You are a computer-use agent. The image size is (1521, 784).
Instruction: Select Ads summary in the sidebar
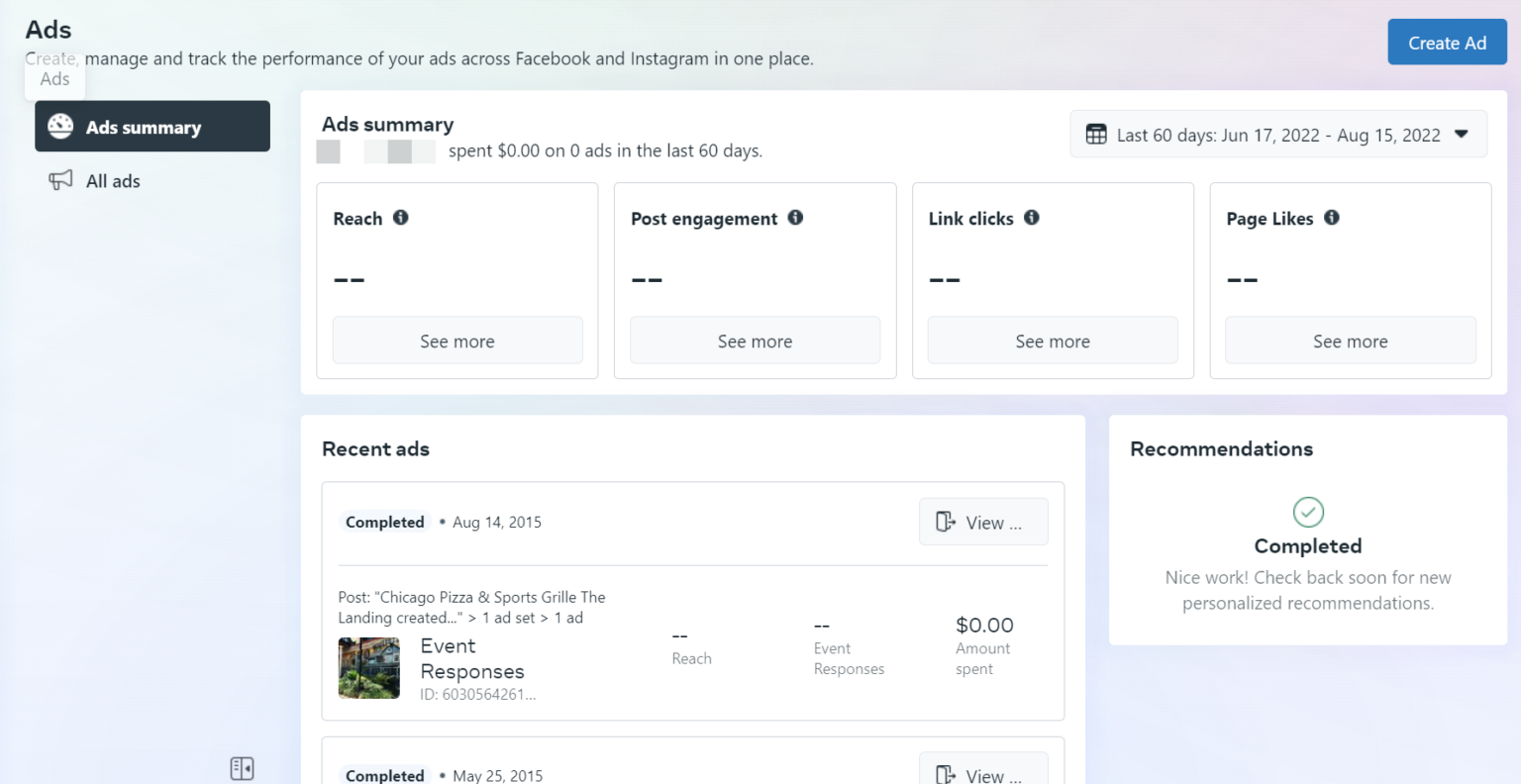(145, 127)
